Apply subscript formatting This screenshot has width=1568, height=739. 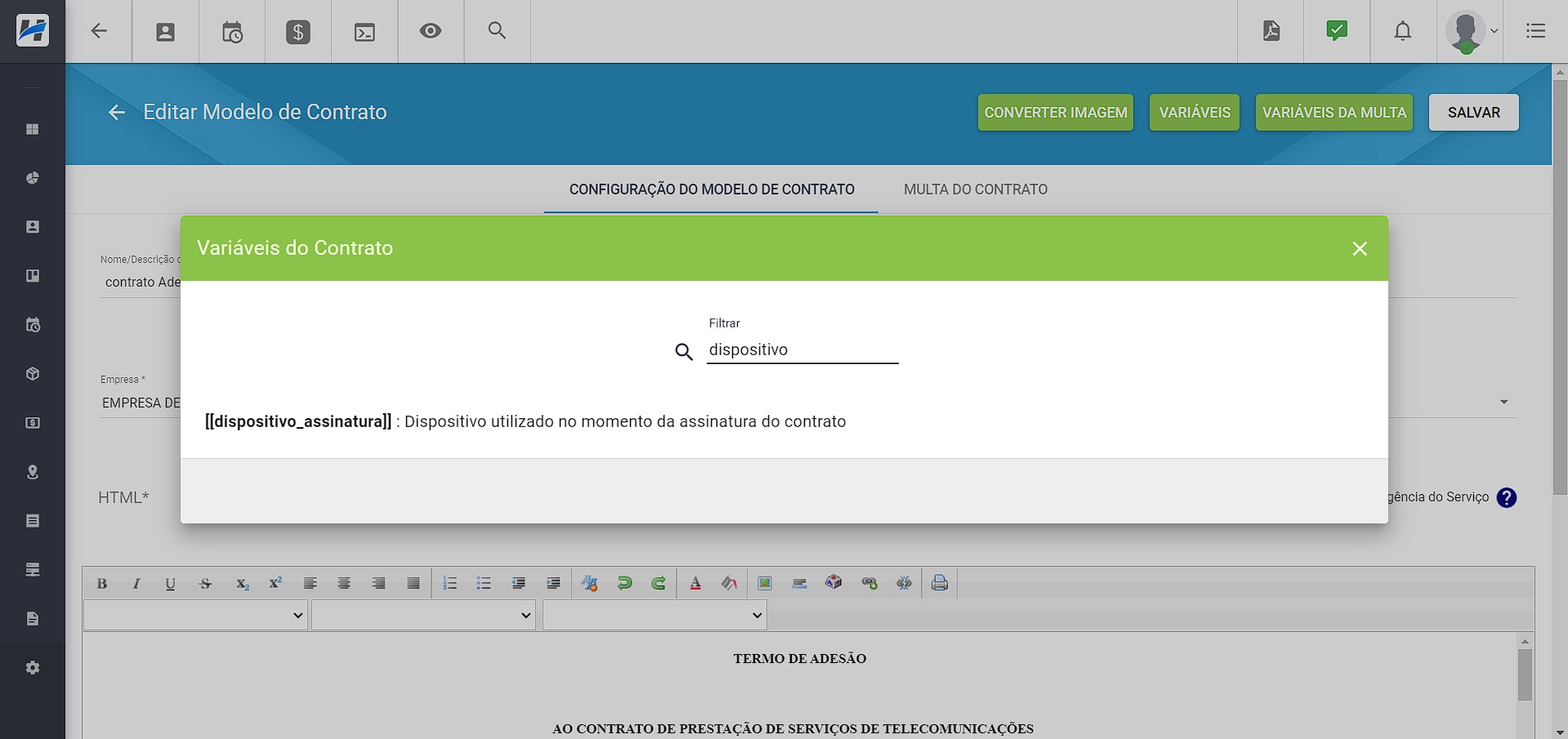coord(242,583)
